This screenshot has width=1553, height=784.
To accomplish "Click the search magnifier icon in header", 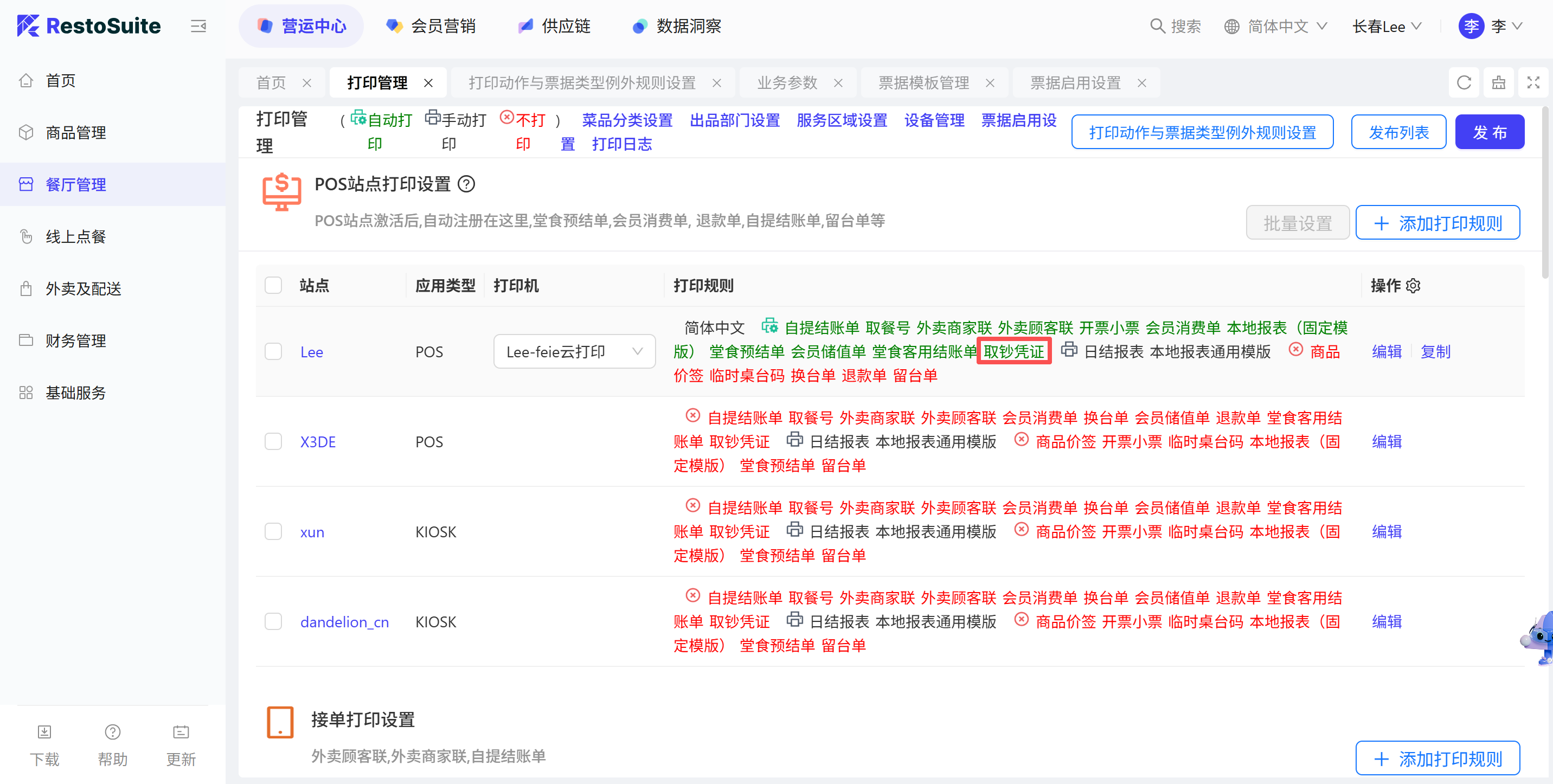I will coord(1157,26).
